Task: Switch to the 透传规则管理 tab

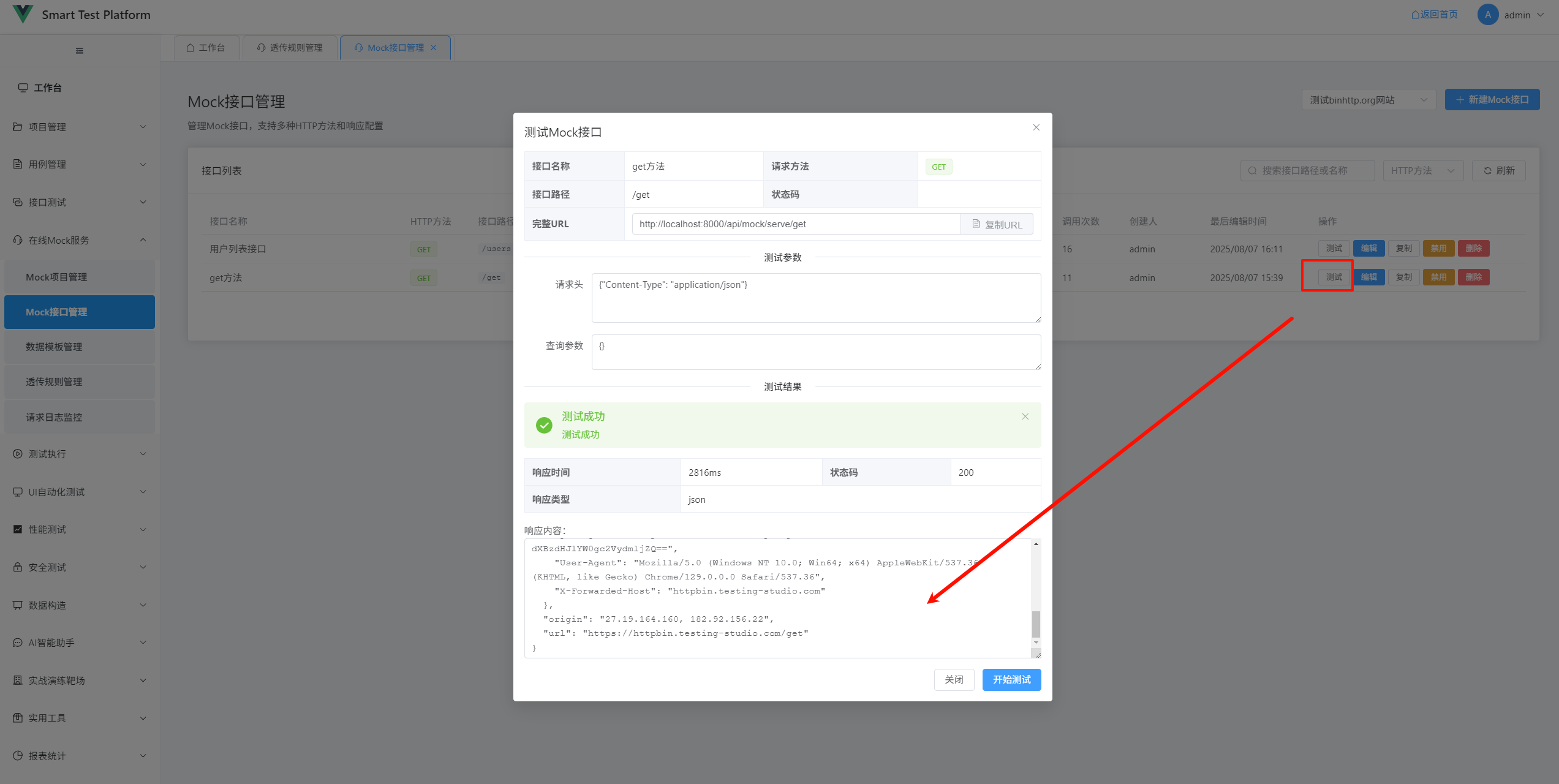Action: [290, 48]
